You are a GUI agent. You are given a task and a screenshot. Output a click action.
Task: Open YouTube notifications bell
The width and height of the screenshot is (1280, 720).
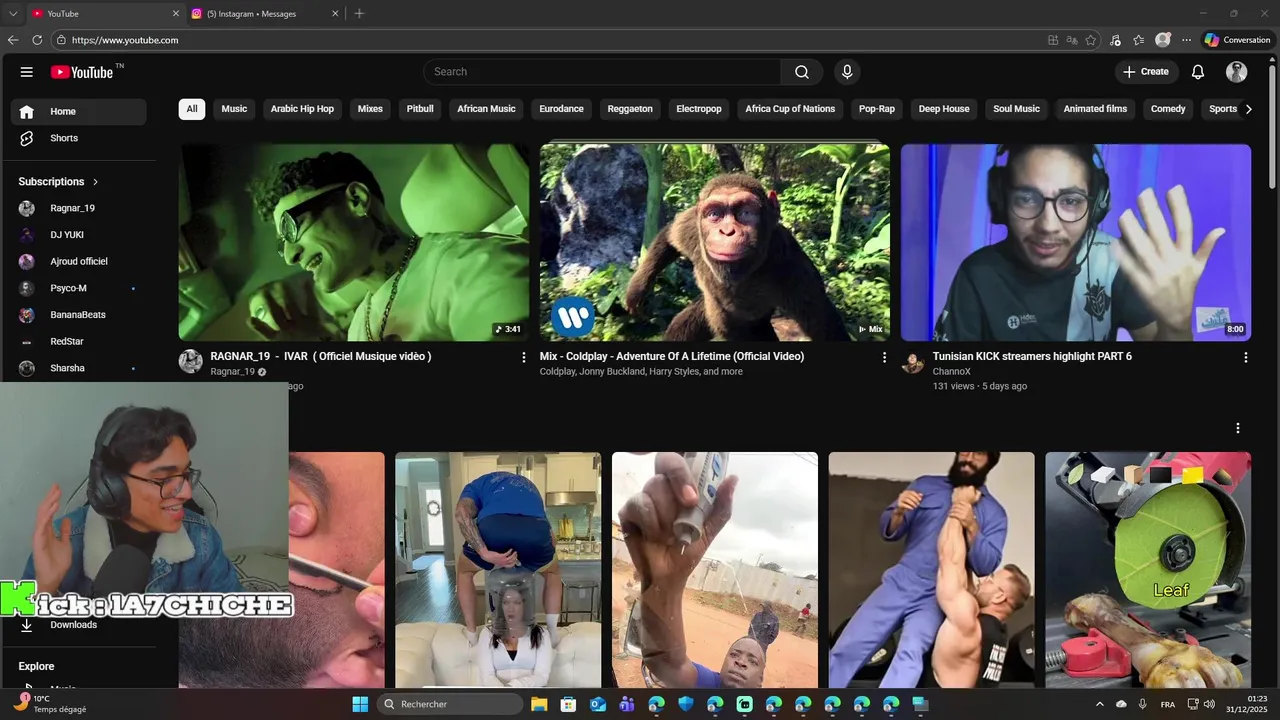pos(1198,72)
